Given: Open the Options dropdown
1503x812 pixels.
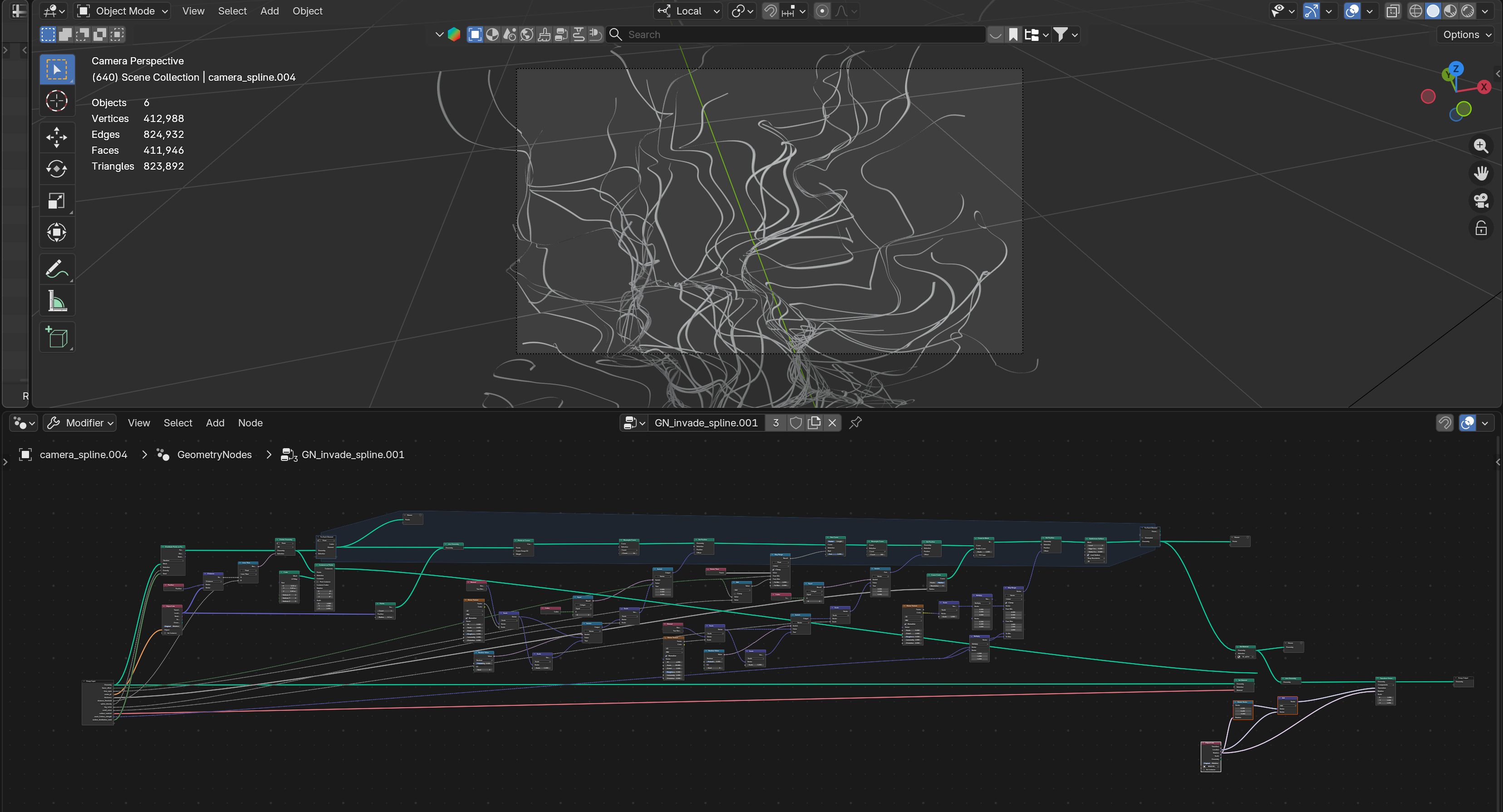Looking at the screenshot, I should point(1467,34).
